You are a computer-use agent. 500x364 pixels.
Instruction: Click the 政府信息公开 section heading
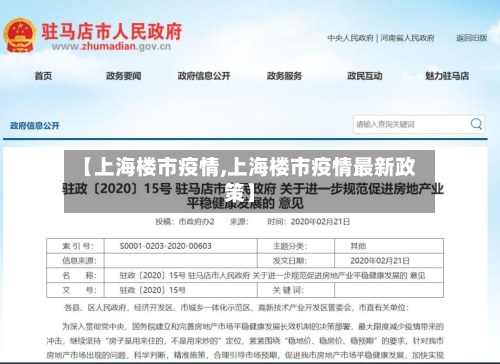(35, 126)
